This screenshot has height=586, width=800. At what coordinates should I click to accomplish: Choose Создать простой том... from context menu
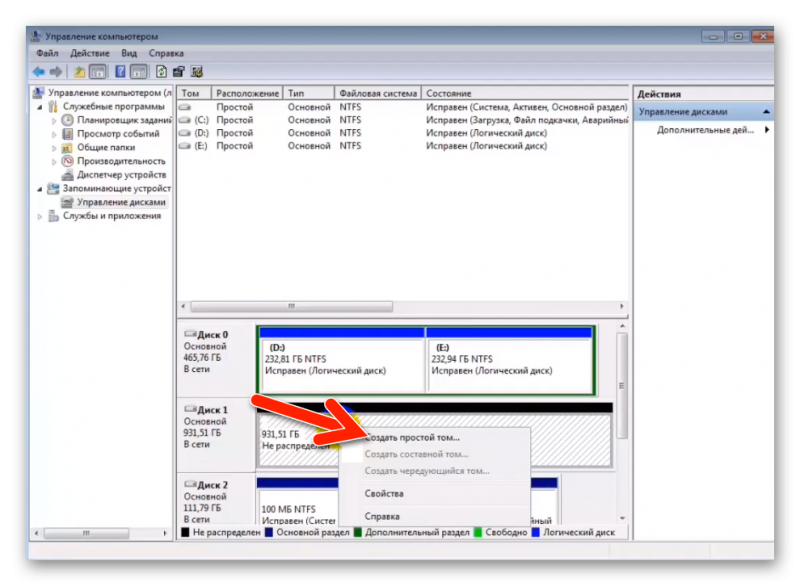[434, 438]
